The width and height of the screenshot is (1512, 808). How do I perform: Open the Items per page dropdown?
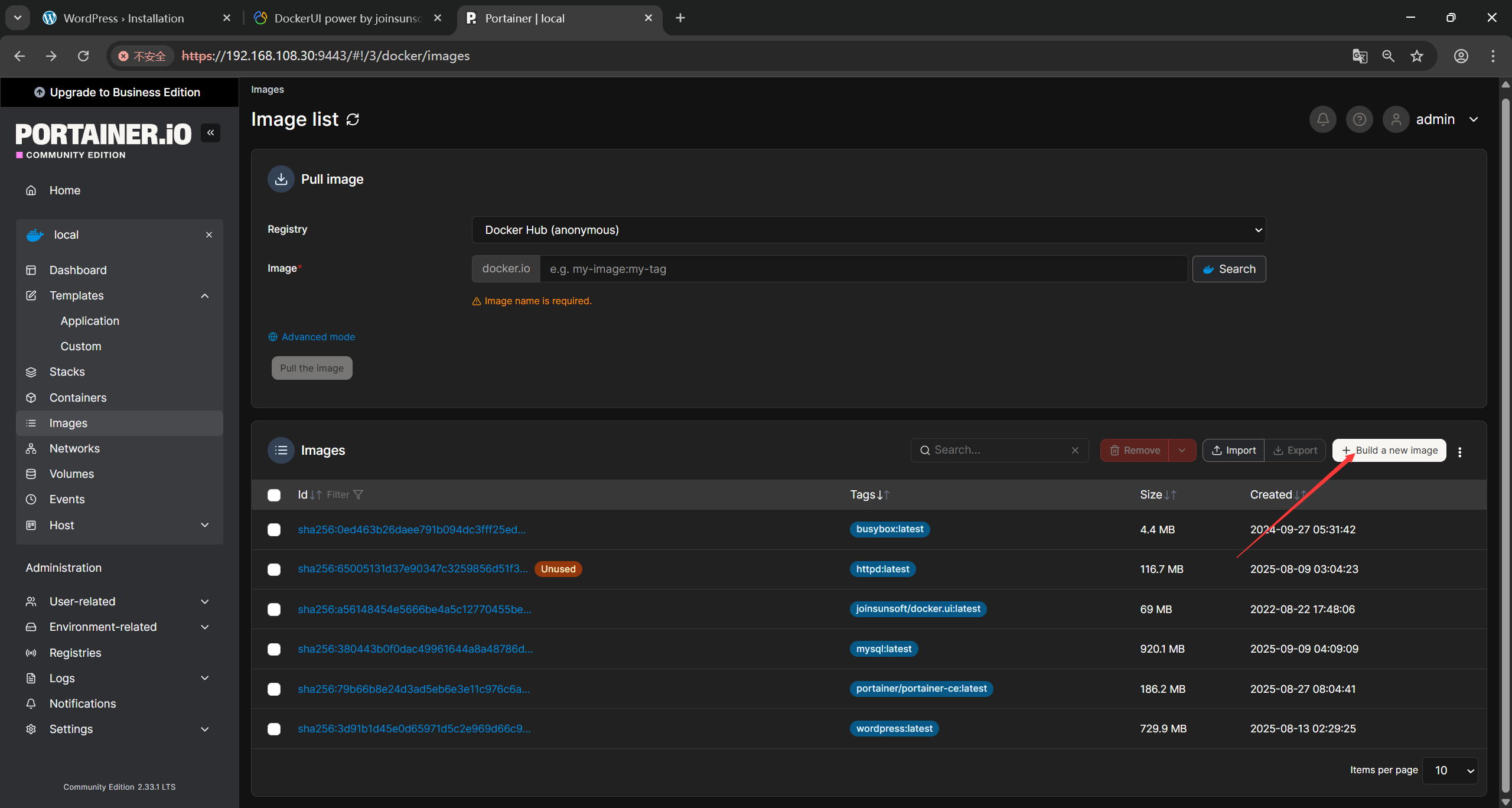(x=1450, y=770)
